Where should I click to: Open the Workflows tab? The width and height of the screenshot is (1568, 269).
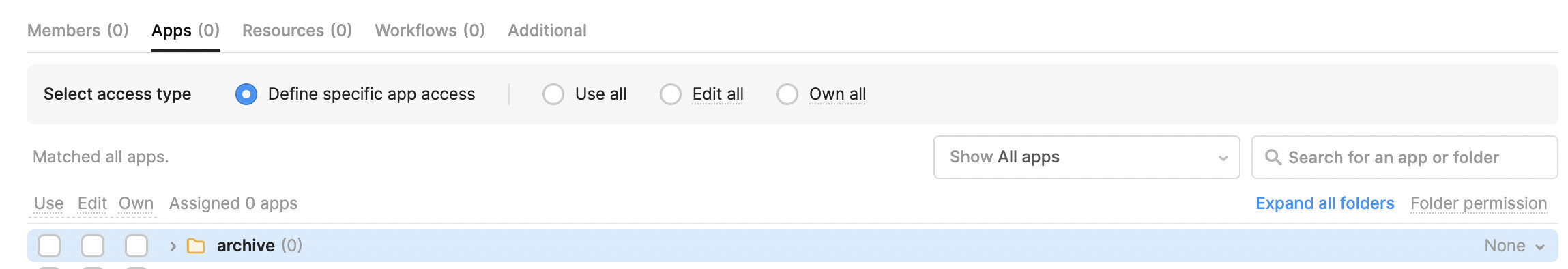click(430, 31)
